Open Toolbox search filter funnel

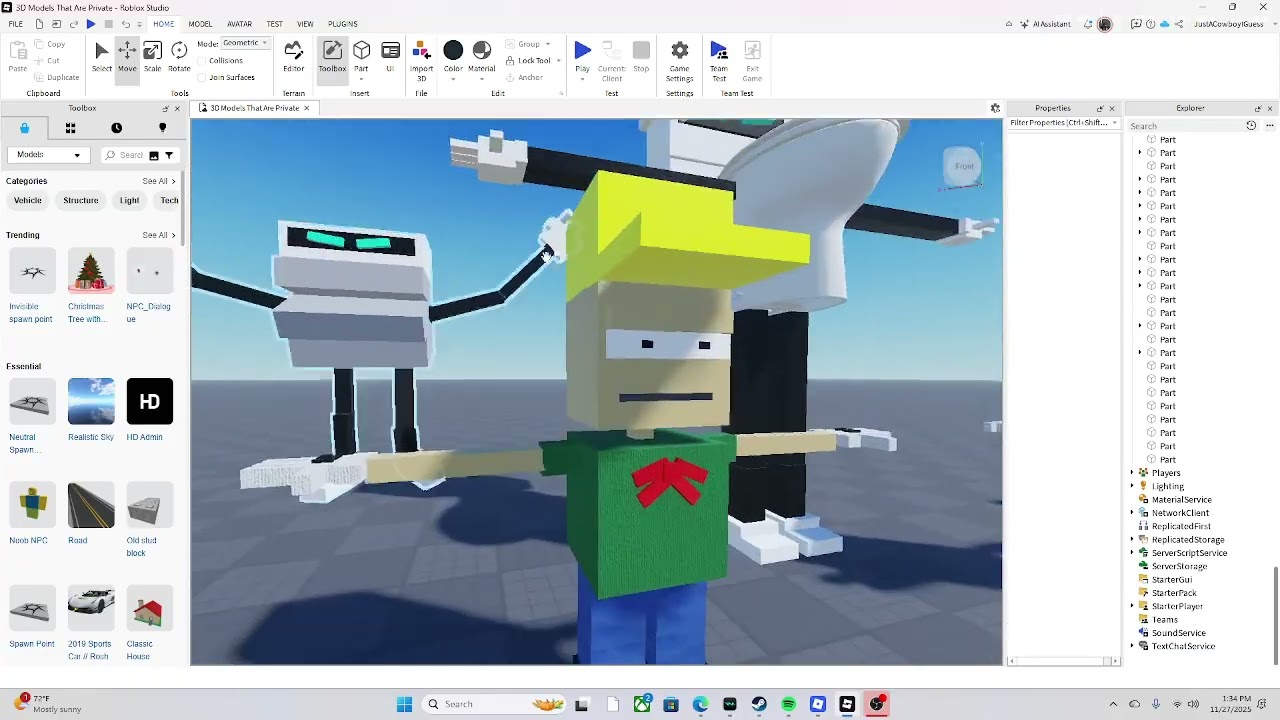(x=169, y=155)
